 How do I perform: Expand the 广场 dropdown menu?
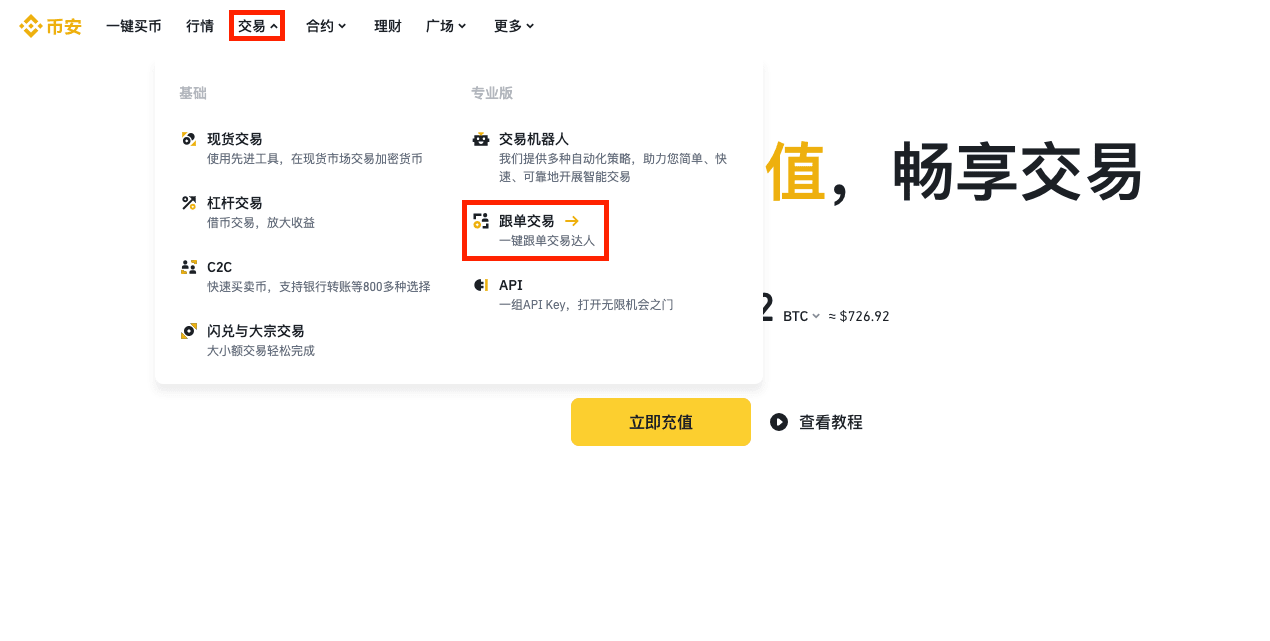point(446,26)
